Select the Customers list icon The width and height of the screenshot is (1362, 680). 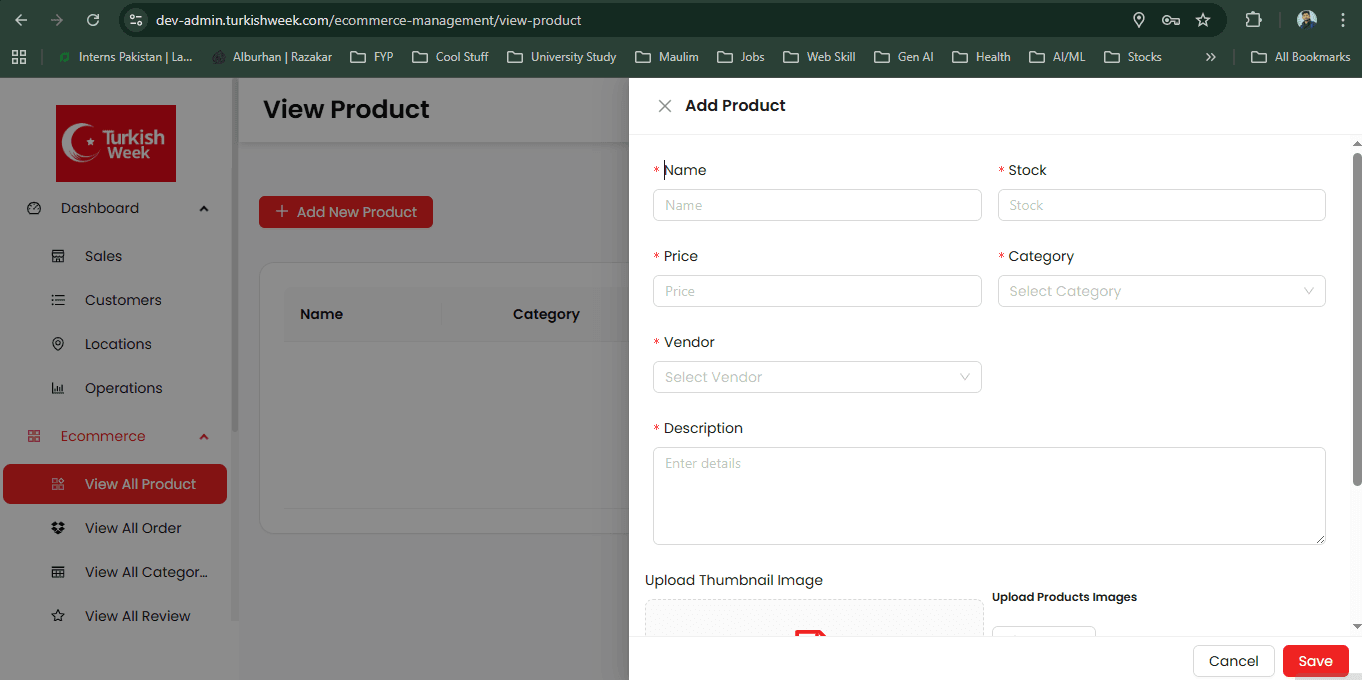coord(58,300)
